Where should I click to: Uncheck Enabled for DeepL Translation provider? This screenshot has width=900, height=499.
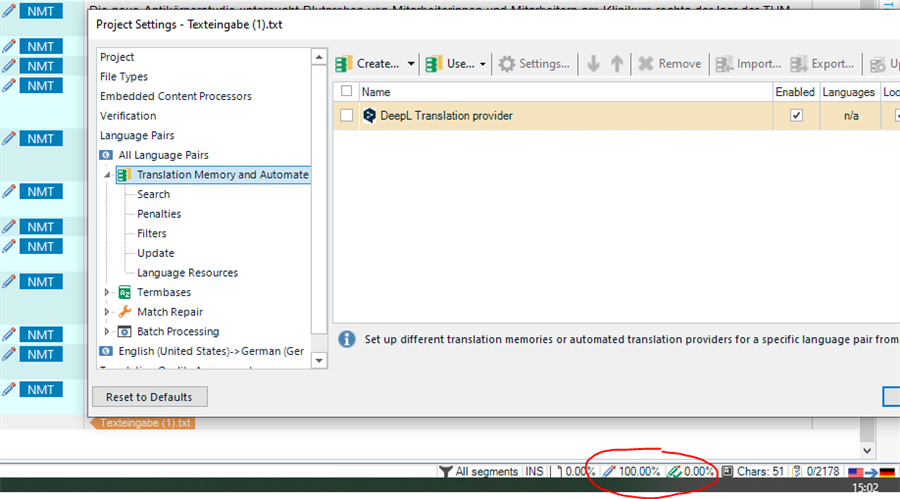[x=796, y=115]
